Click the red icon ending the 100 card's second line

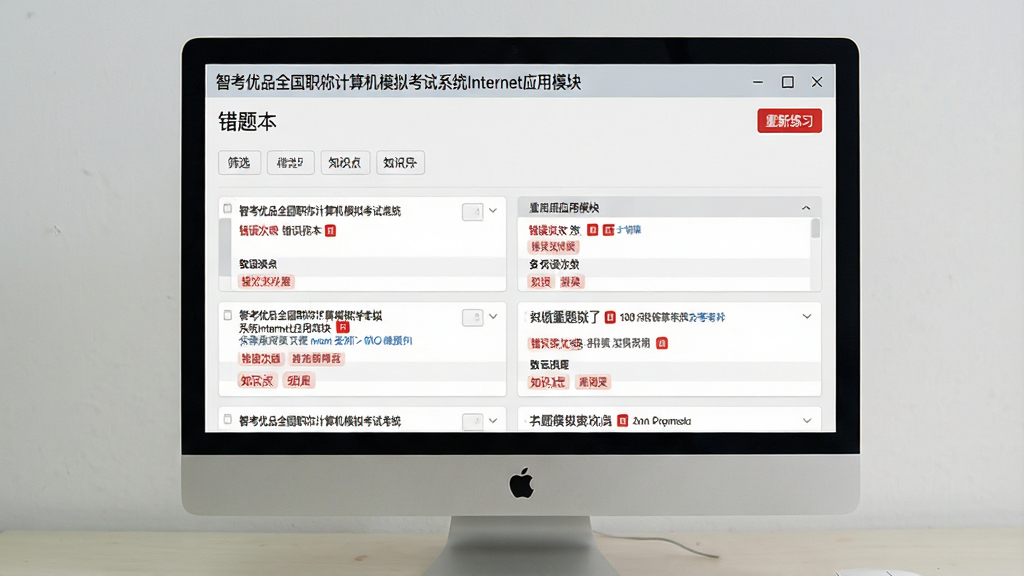click(662, 344)
